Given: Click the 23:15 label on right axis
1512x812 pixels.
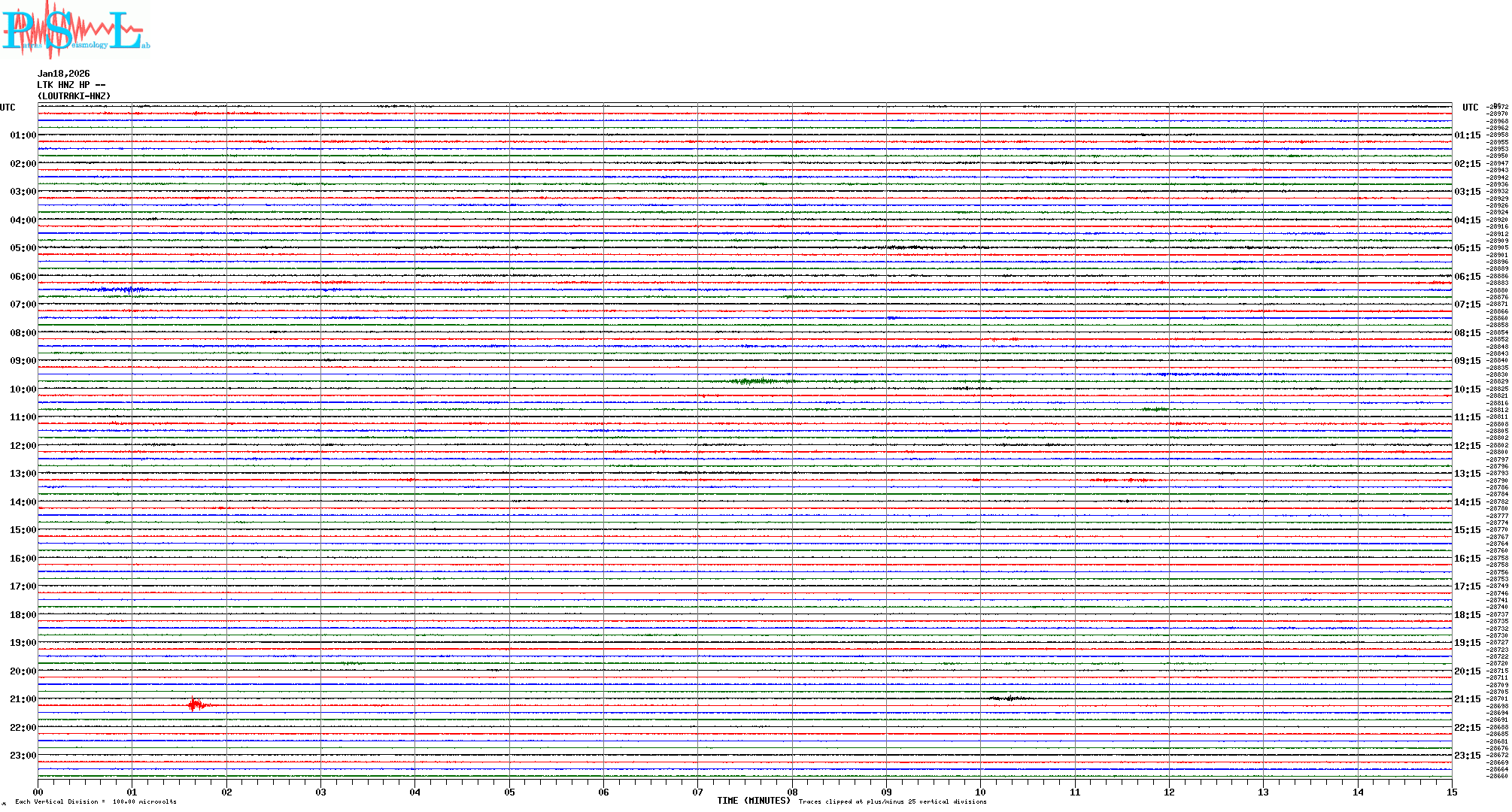Looking at the screenshot, I should (x=1467, y=756).
